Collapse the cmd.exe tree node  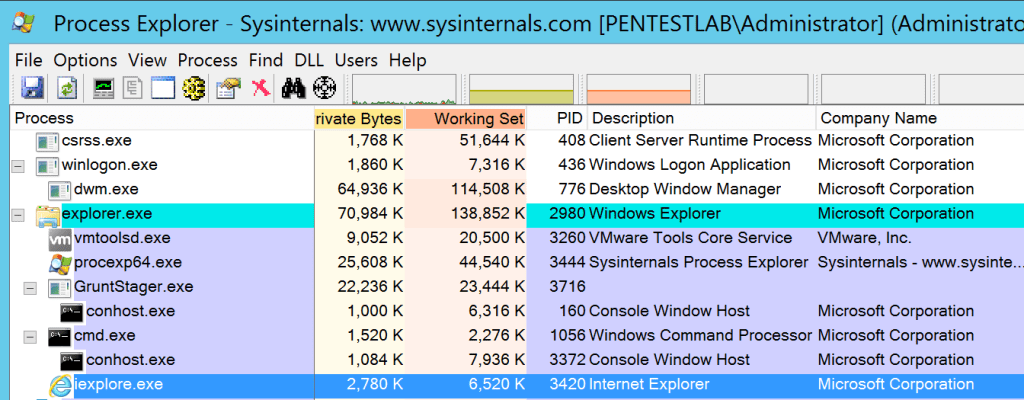click(x=30, y=336)
